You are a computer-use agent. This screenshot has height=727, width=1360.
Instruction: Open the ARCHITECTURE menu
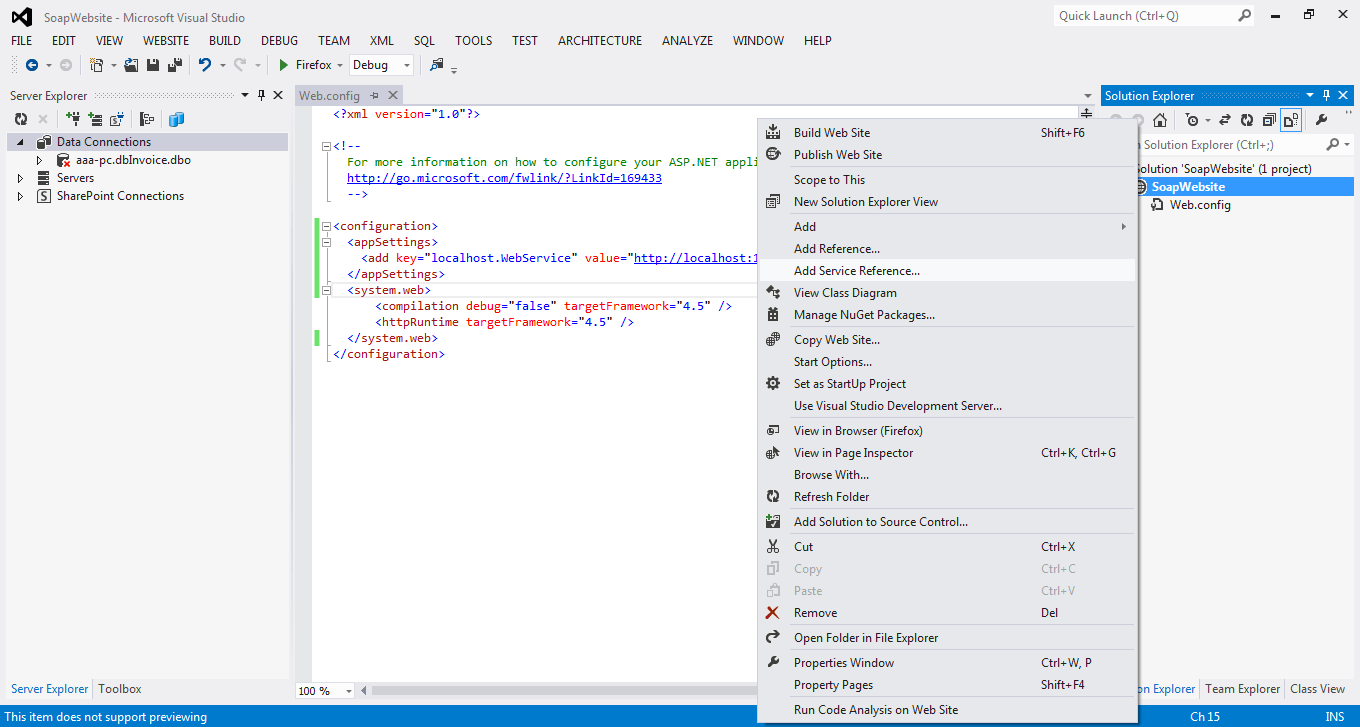point(600,41)
